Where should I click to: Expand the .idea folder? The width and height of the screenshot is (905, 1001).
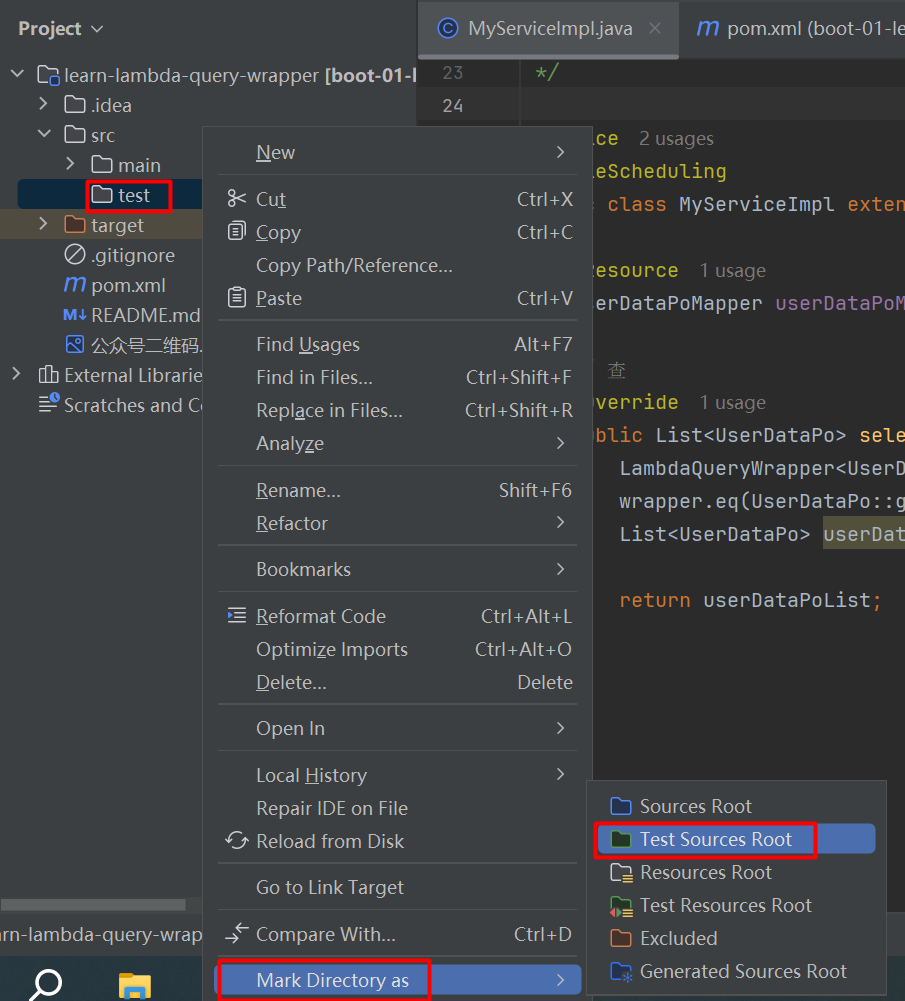pos(43,105)
